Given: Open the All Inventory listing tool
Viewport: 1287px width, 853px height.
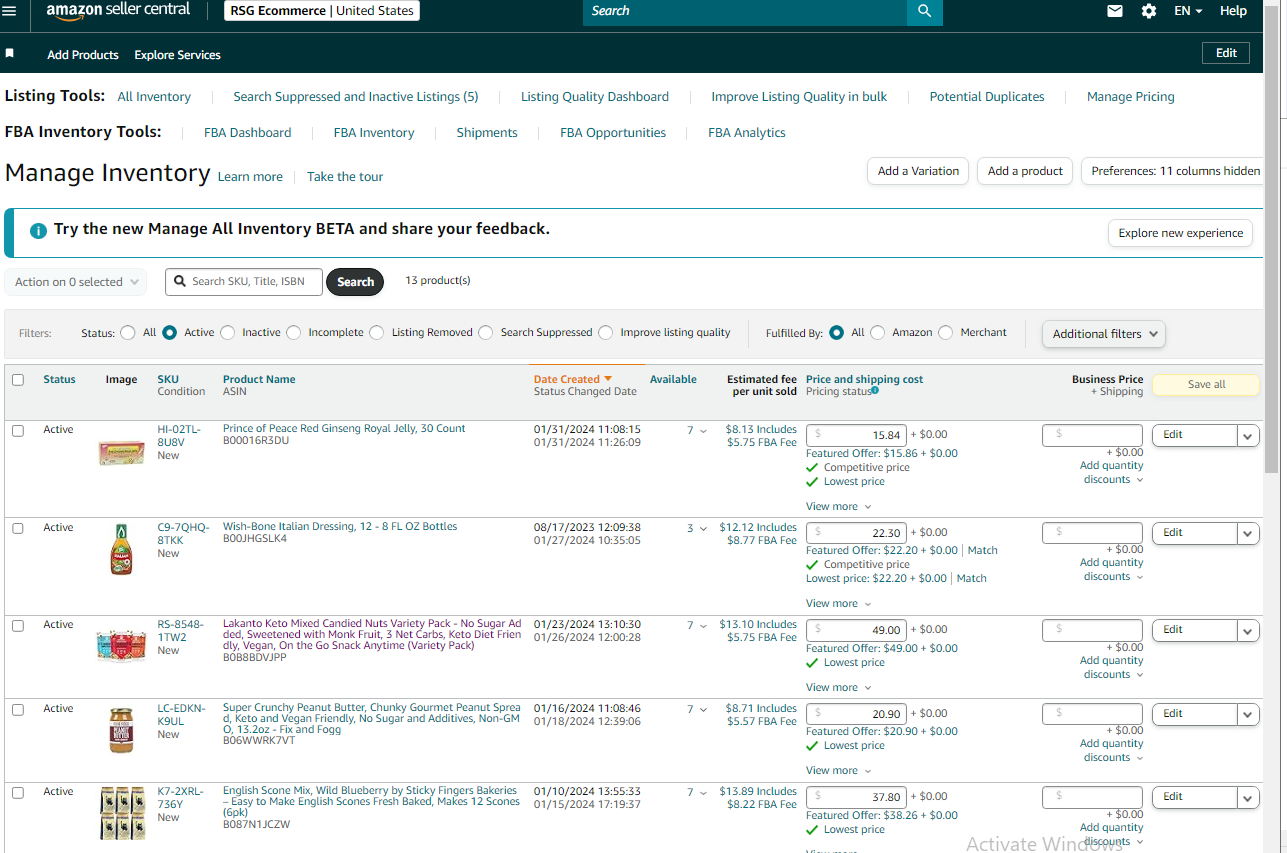Looking at the screenshot, I should point(154,97).
